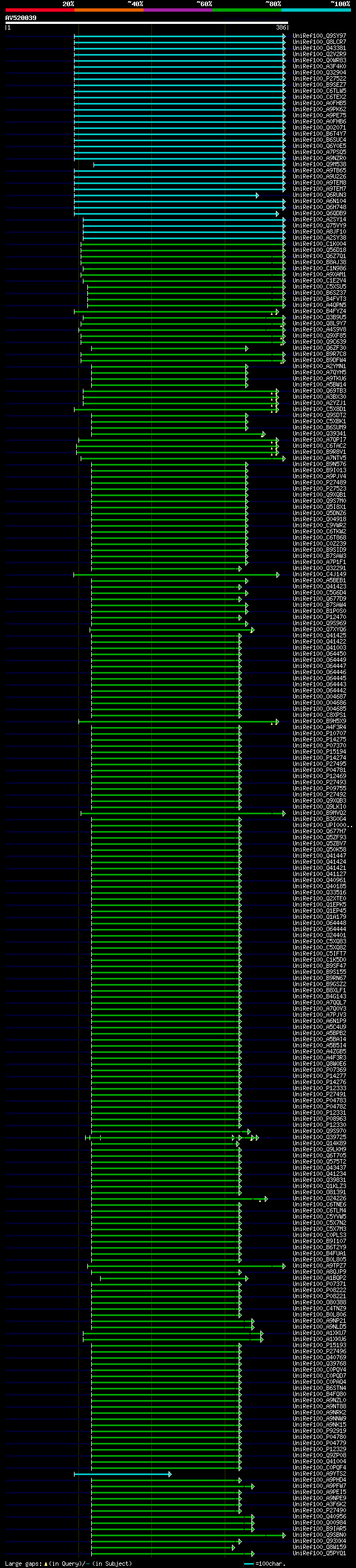Open hit UniRef100_O64450
This screenshot has width=356, height=1568.
[x=319, y=654]
